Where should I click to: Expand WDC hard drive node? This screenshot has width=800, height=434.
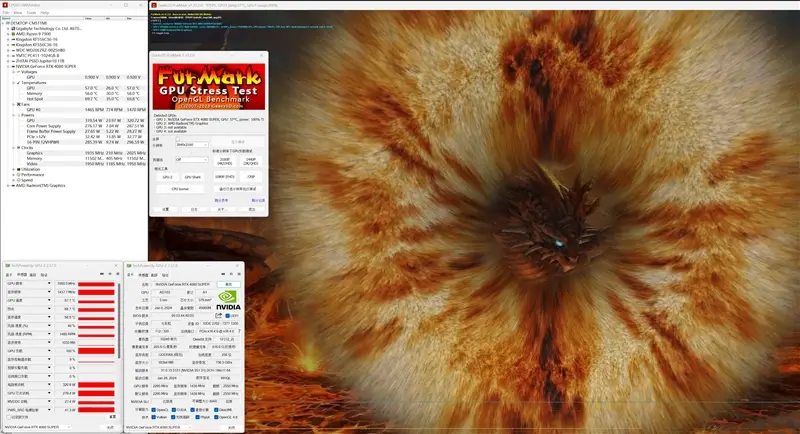tap(8, 50)
